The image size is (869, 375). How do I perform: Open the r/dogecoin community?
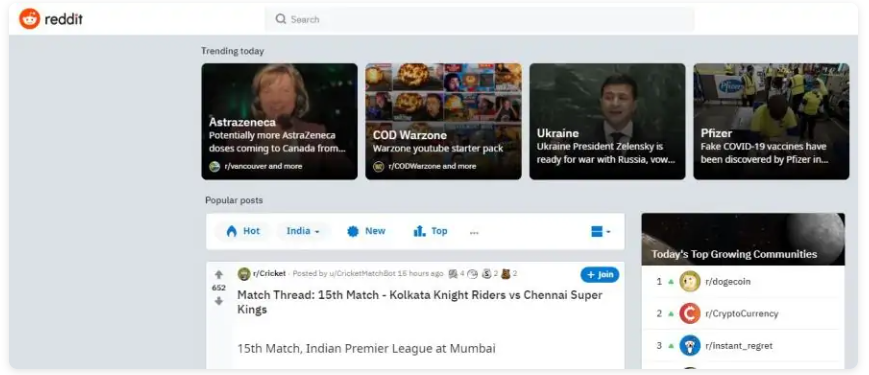tap(728, 281)
